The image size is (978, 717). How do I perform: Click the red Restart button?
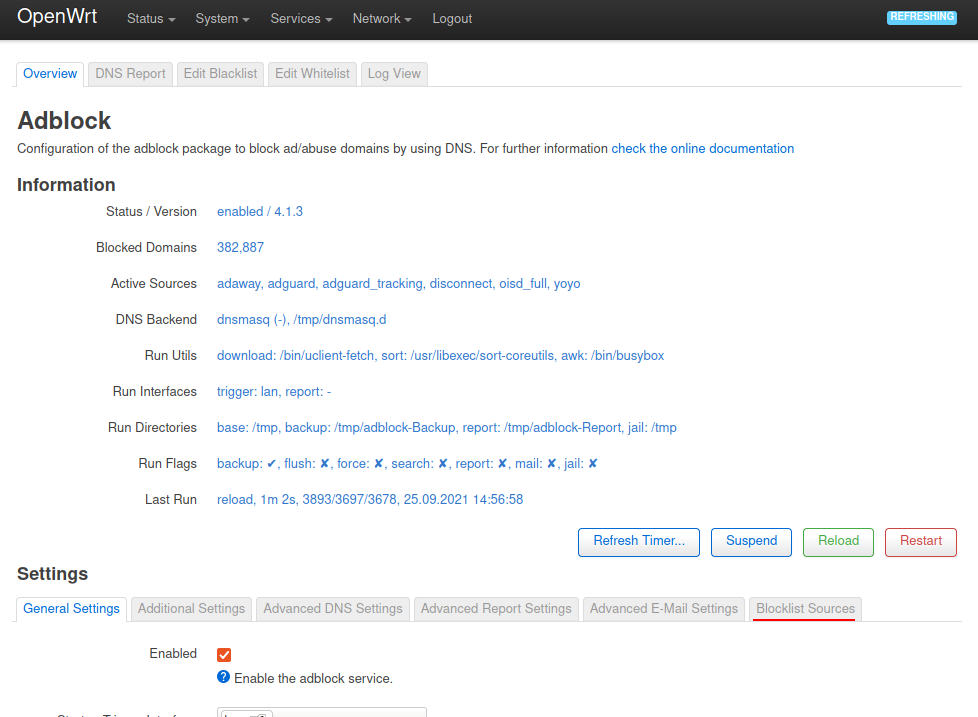[921, 542]
